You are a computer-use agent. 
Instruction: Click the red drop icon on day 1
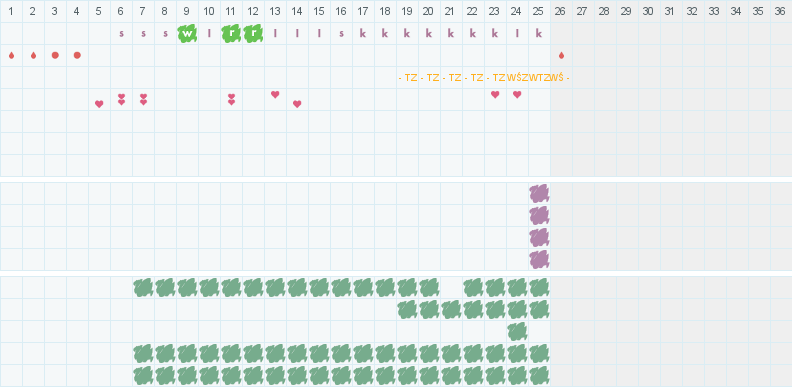coord(11,56)
